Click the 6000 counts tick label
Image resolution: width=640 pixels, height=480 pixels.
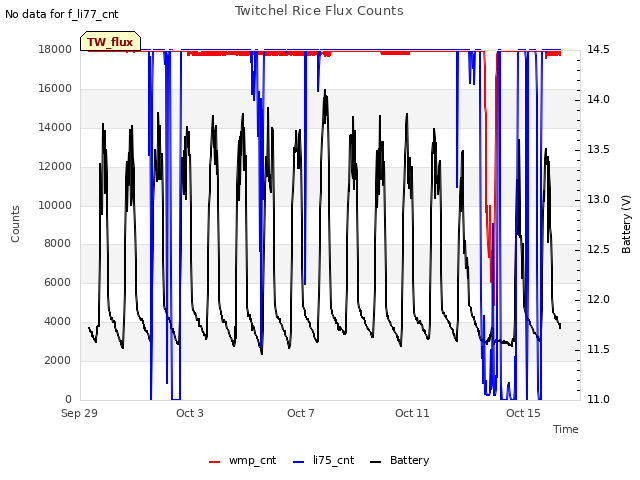58,282
